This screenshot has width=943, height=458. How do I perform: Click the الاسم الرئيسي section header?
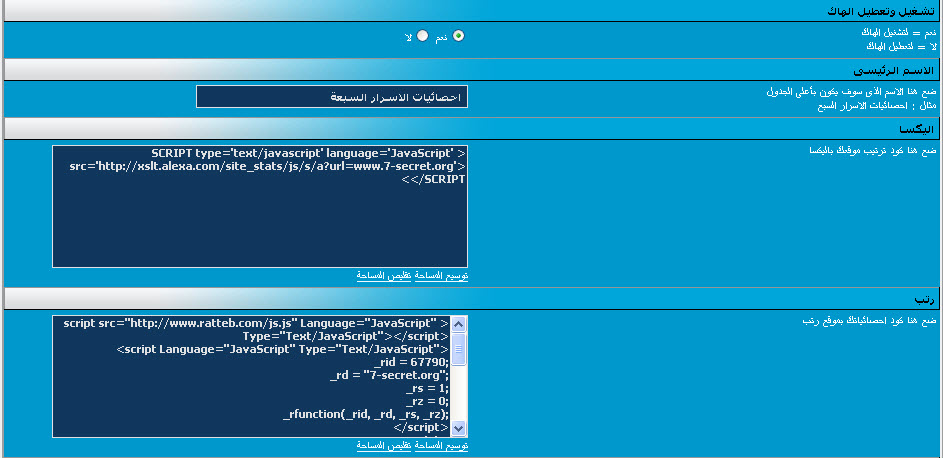pyautogui.click(x=894, y=70)
